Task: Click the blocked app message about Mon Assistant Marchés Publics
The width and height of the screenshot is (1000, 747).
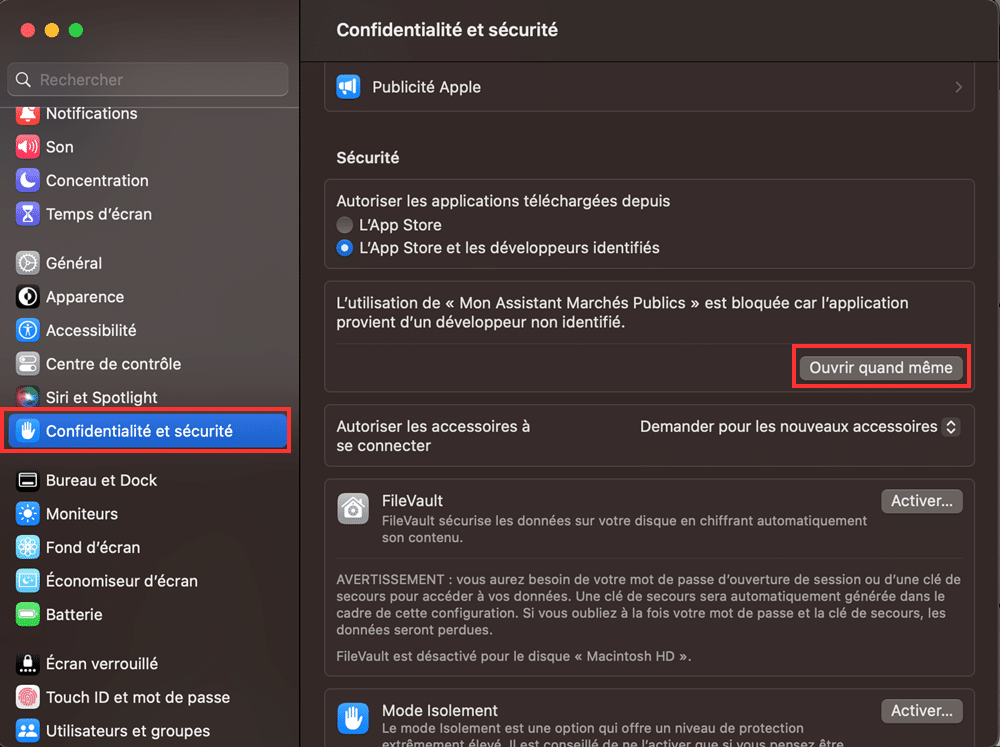Action: (622, 313)
